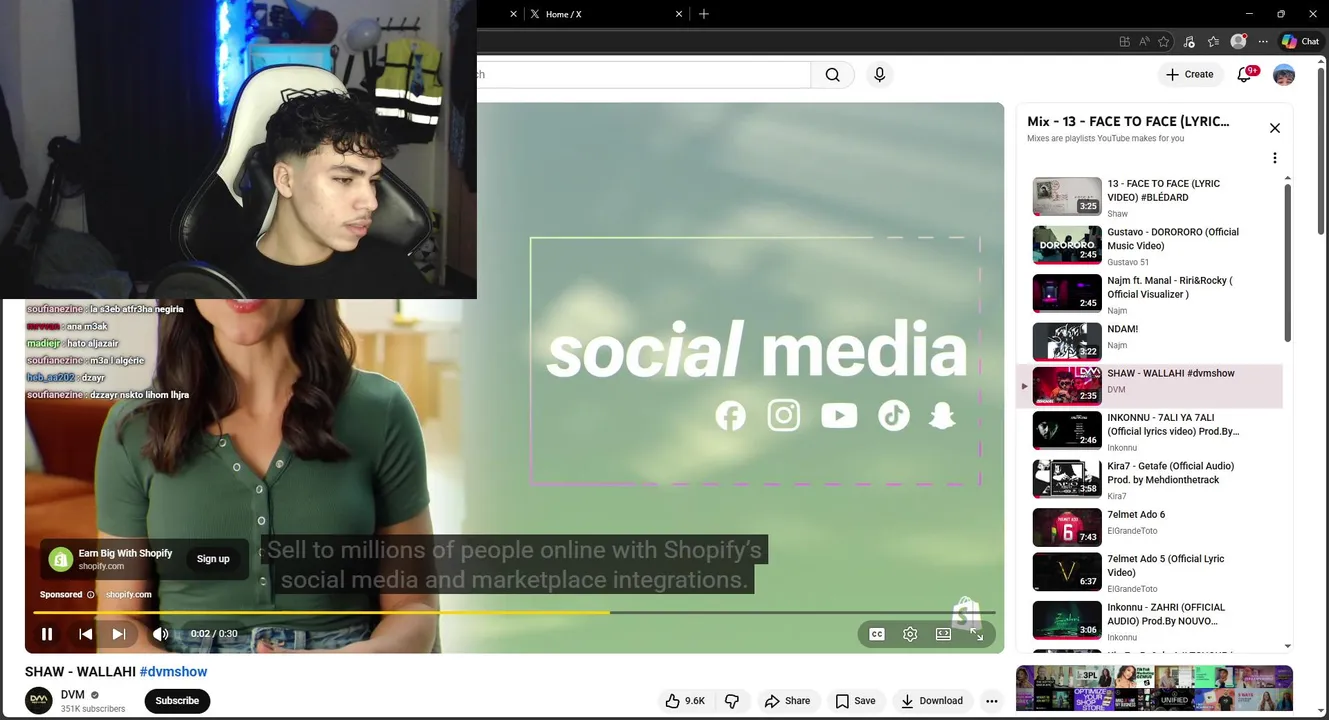Mute the video volume
The width and height of the screenshot is (1329, 720).
160,634
